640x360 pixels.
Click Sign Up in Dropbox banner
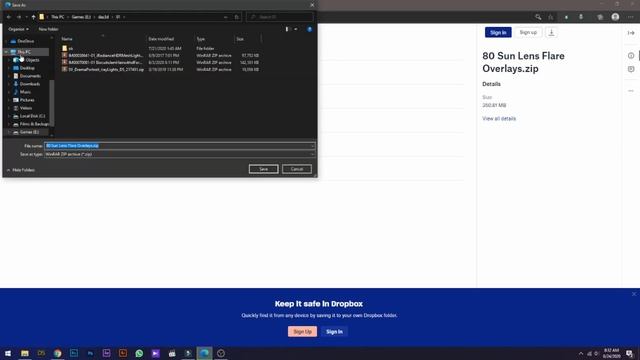tap(302, 331)
